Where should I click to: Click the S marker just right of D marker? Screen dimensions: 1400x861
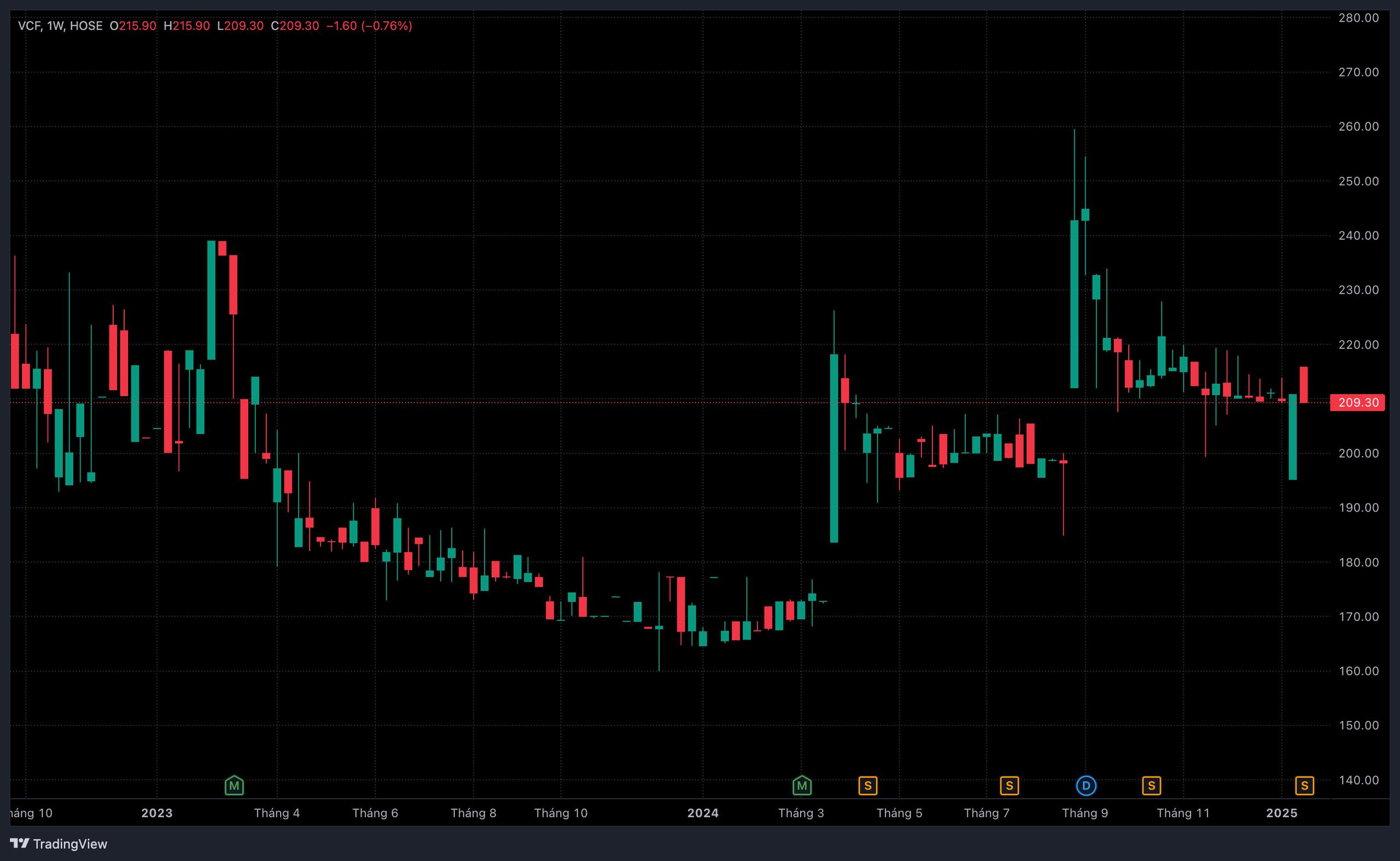(1151, 786)
